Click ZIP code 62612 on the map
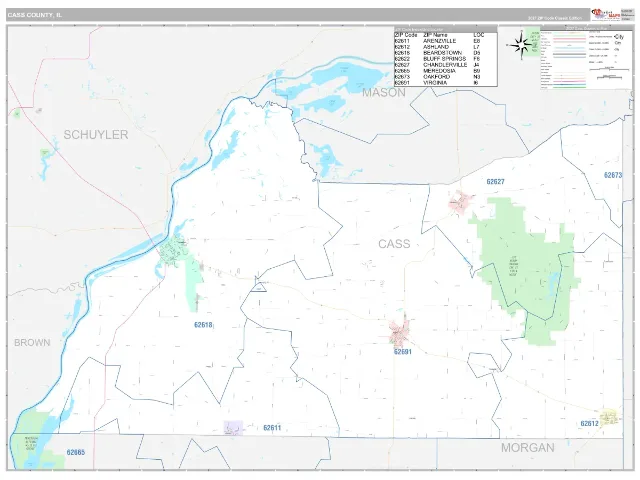The height and width of the screenshot is (480, 640). tap(589, 424)
